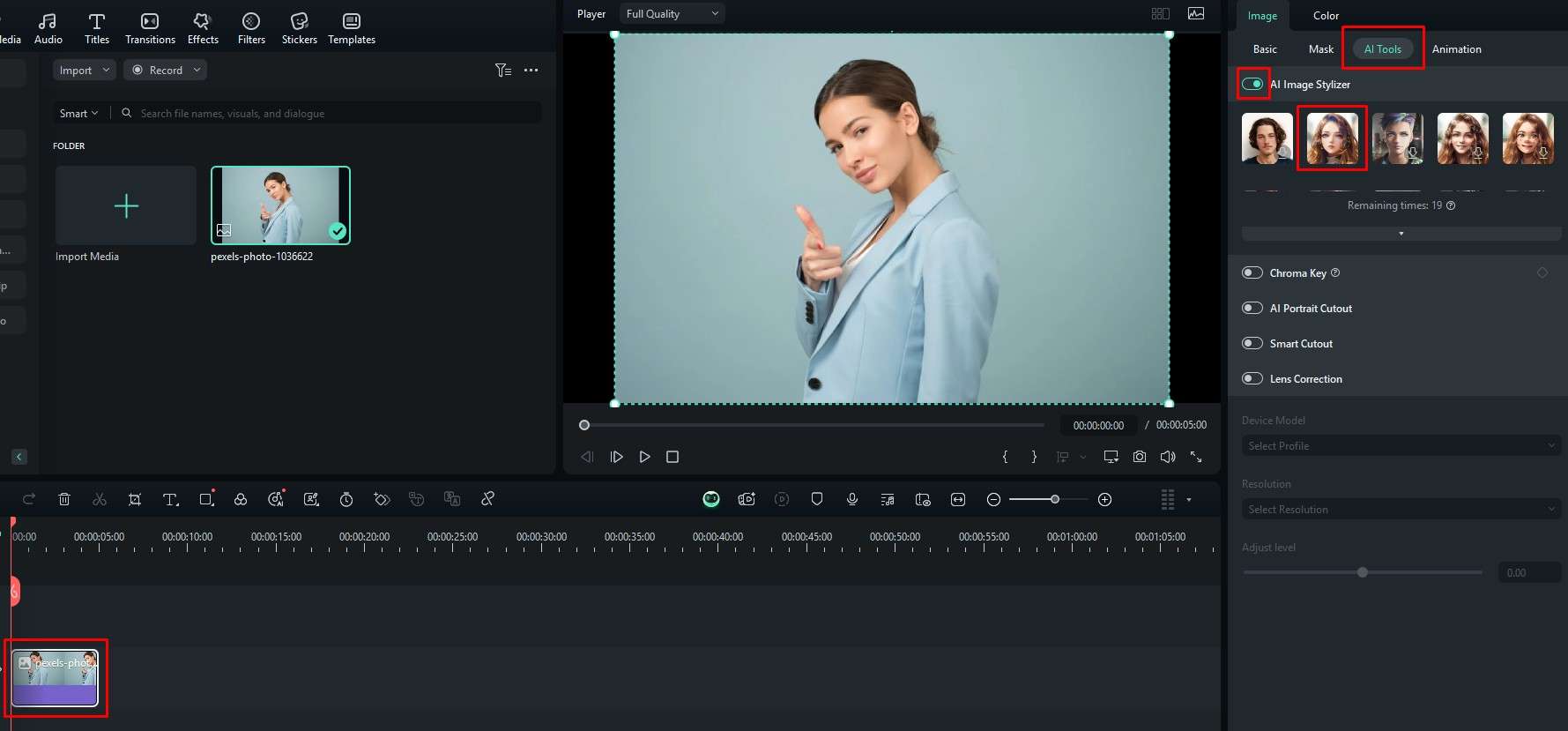Take a snapshot with the camera icon
The height and width of the screenshot is (731, 1568).
[1140, 457]
